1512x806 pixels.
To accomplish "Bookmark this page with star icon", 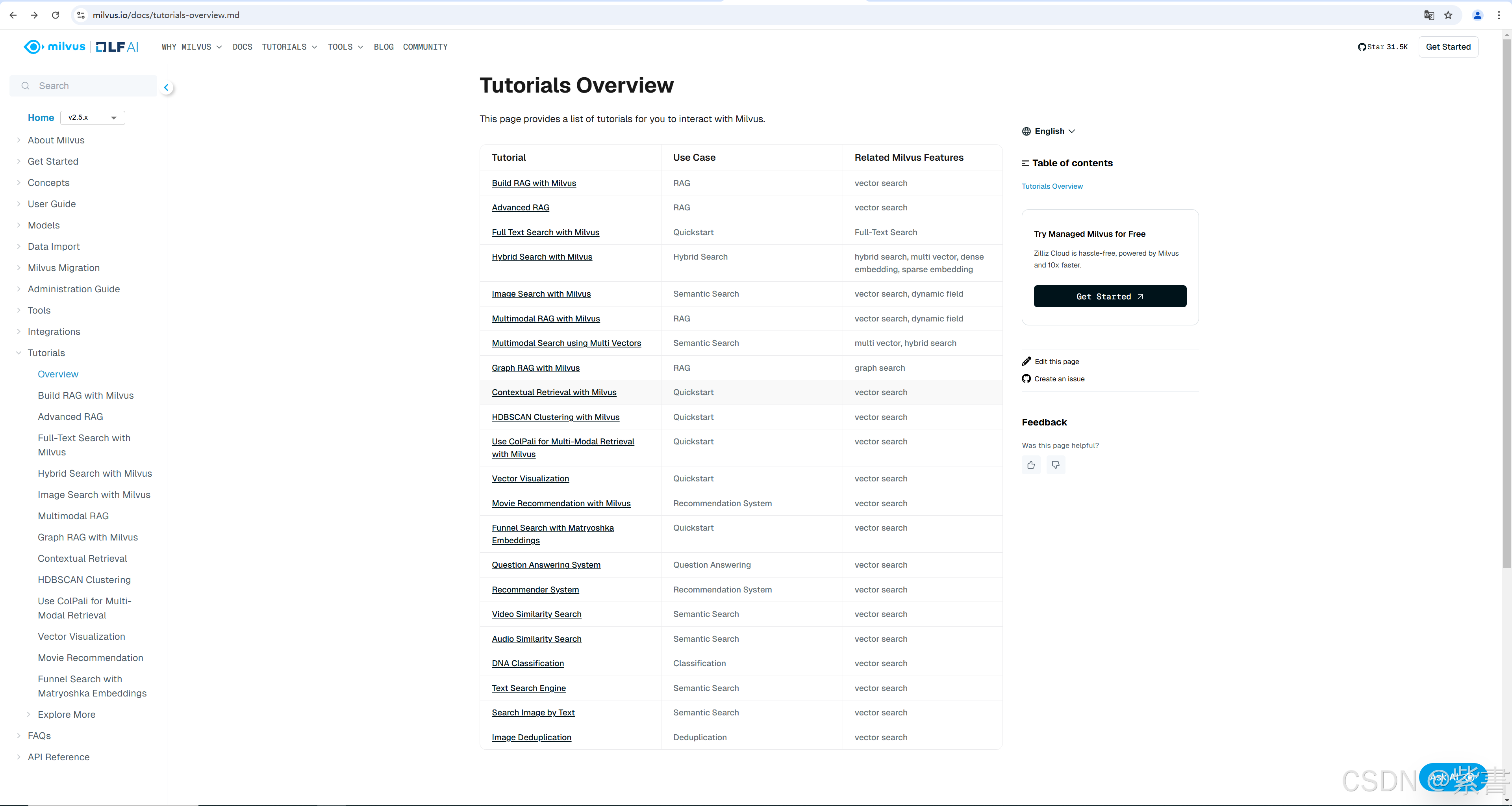I will pos(1448,15).
